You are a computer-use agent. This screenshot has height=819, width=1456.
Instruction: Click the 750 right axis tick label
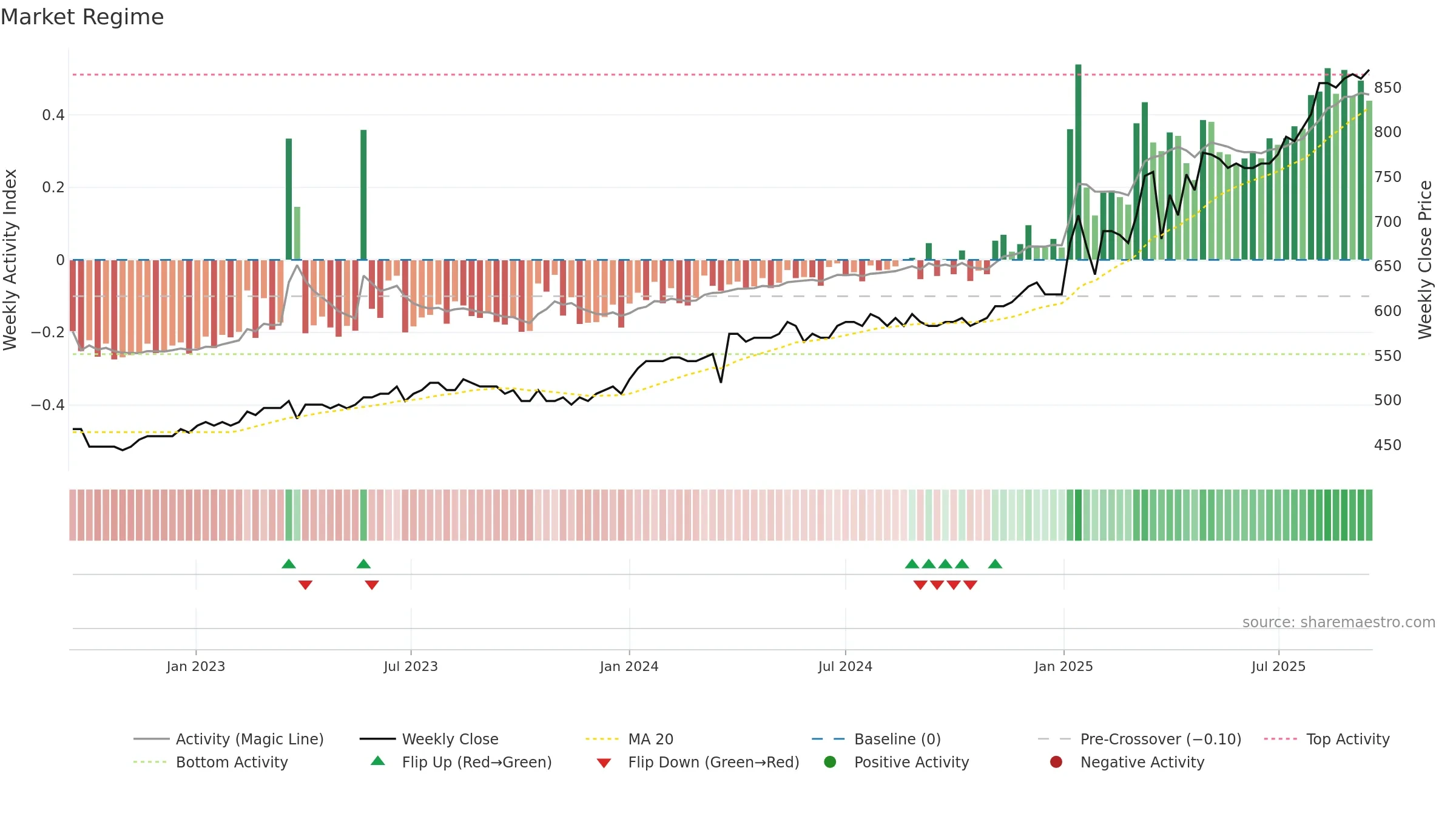pos(1388,177)
